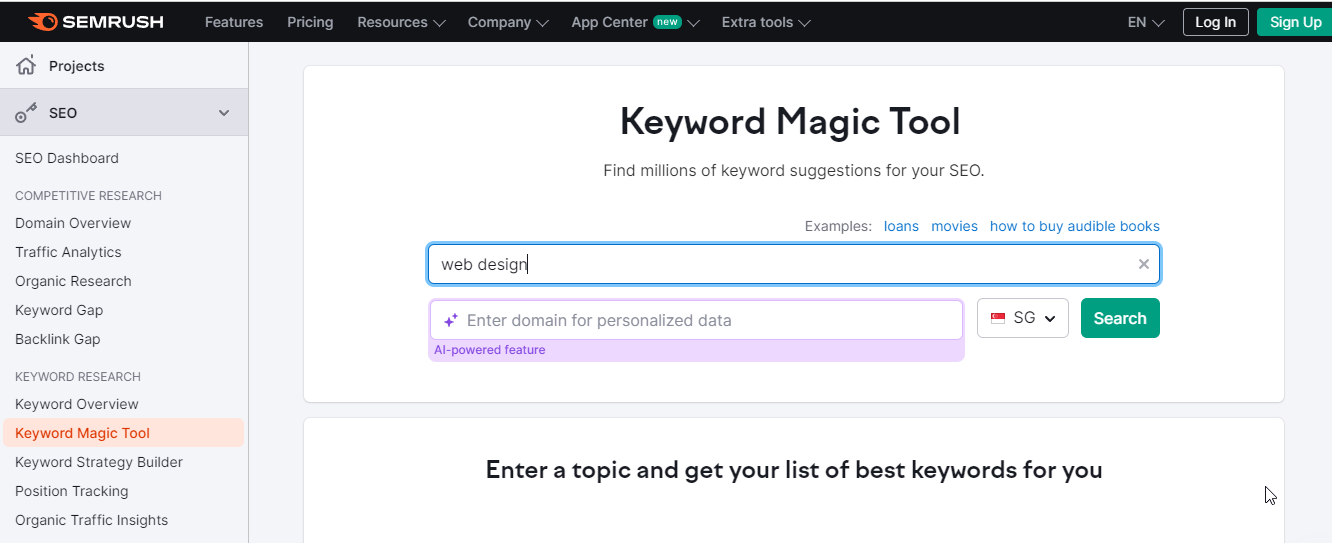This screenshot has height=543, width=1332.
Task: Click the AI sparkle icon in domain field
Action: [x=451, y=320]
